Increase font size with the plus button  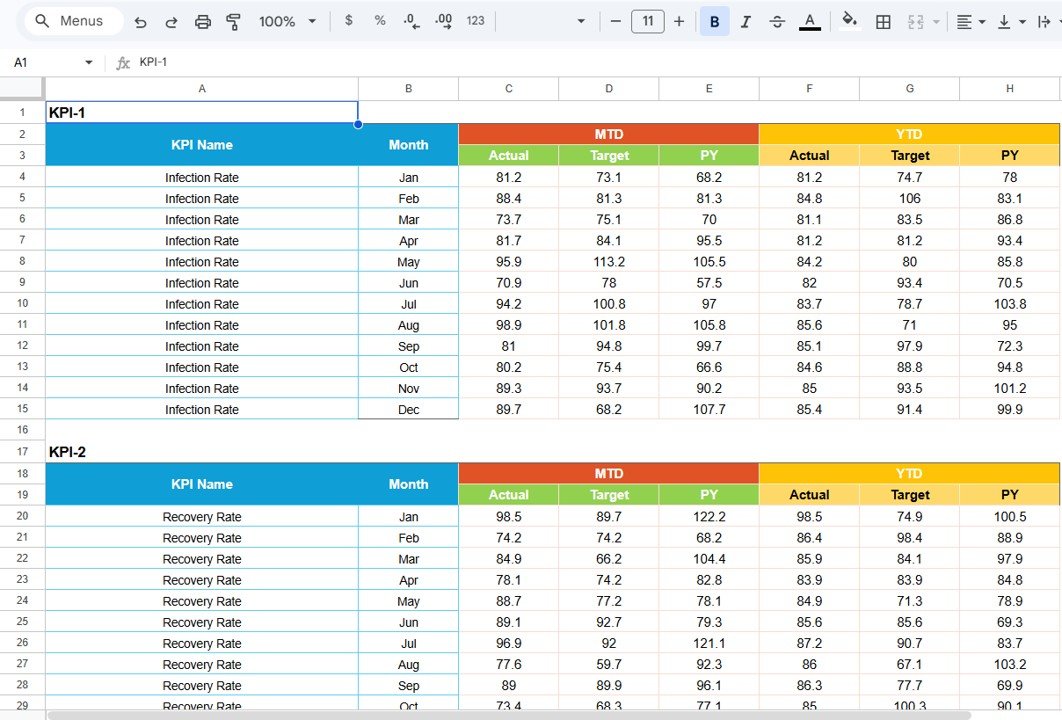678,20
